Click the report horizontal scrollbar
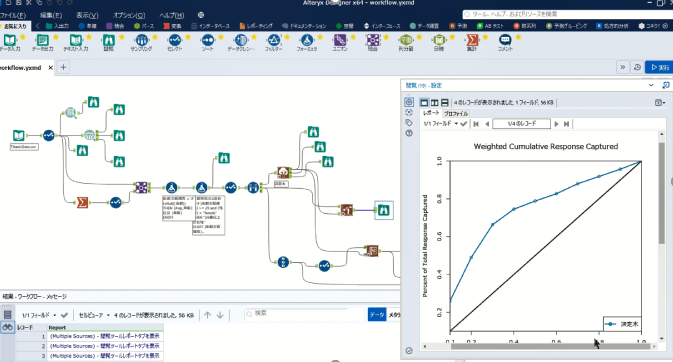The image size is (673, 362). (551, 347)
